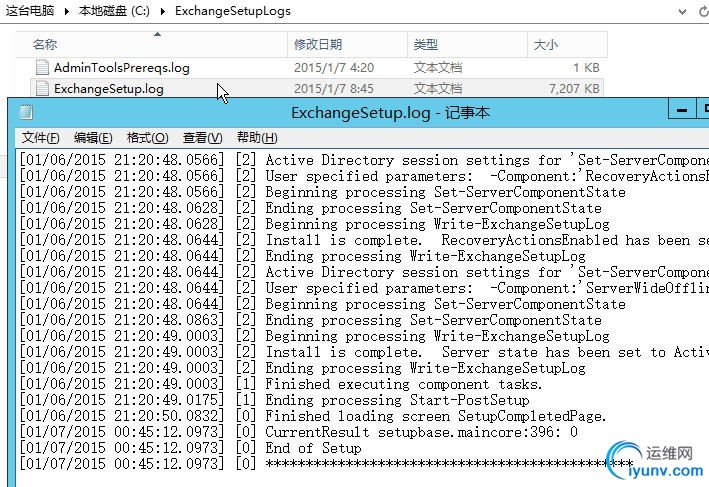Click the line 'Finished executing component tasks.'
709x487 pixels.
[404, 384]
